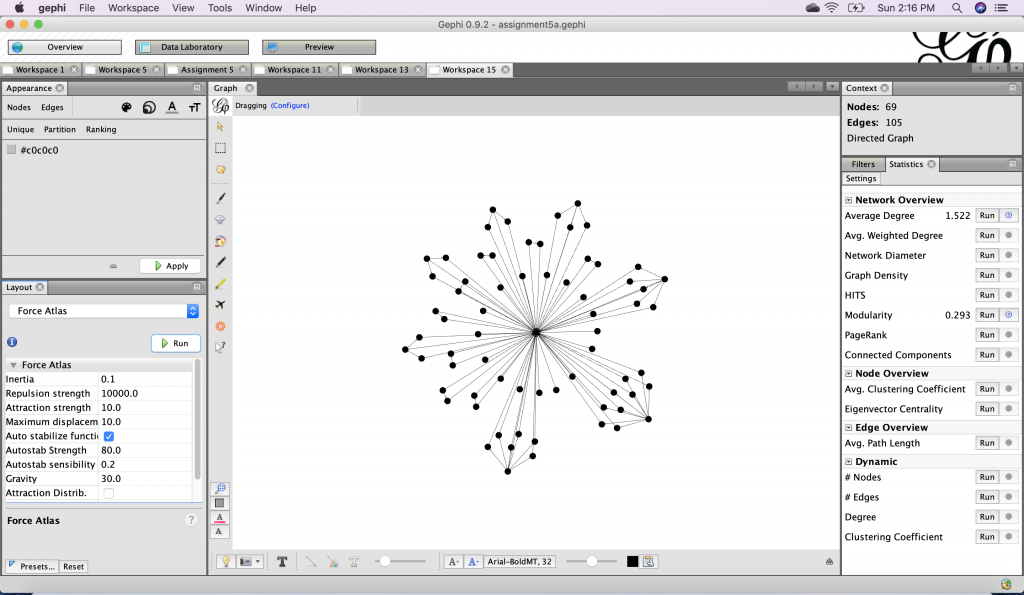The height and width of the screenshot is (595, 1024).
Task: Run the Network Diameter statistic
Action: (x=987, y=255)
